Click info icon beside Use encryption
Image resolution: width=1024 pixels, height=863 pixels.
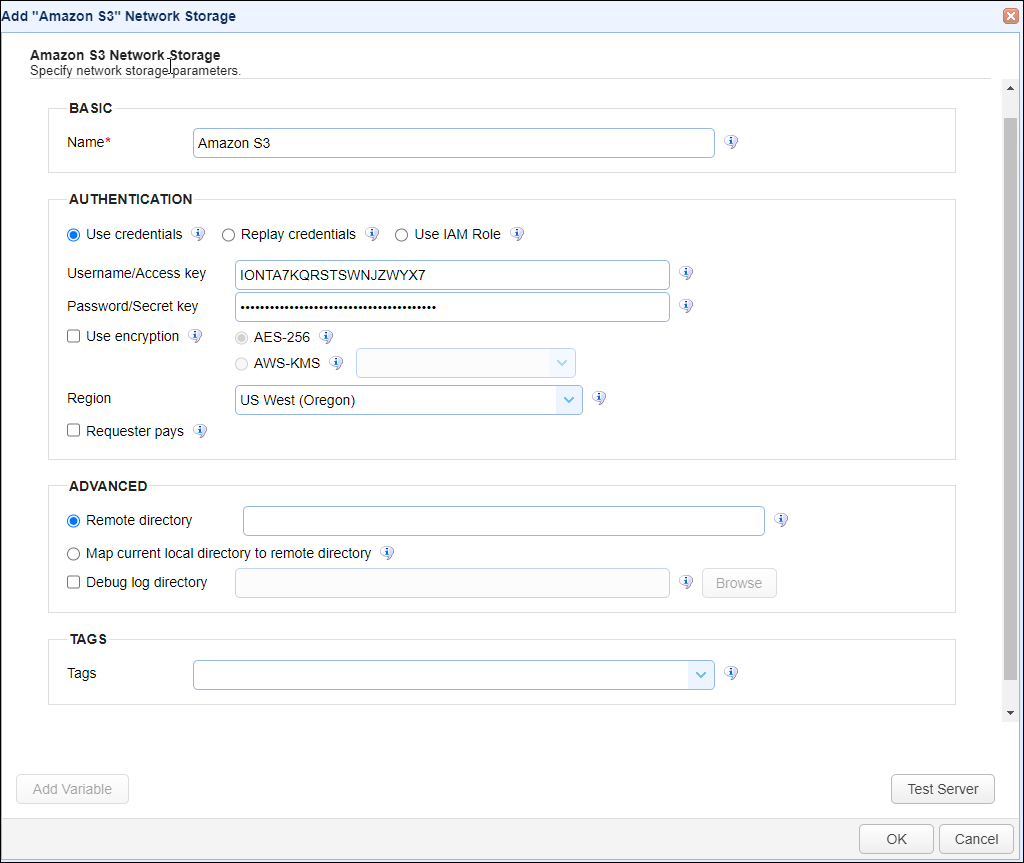195,336
